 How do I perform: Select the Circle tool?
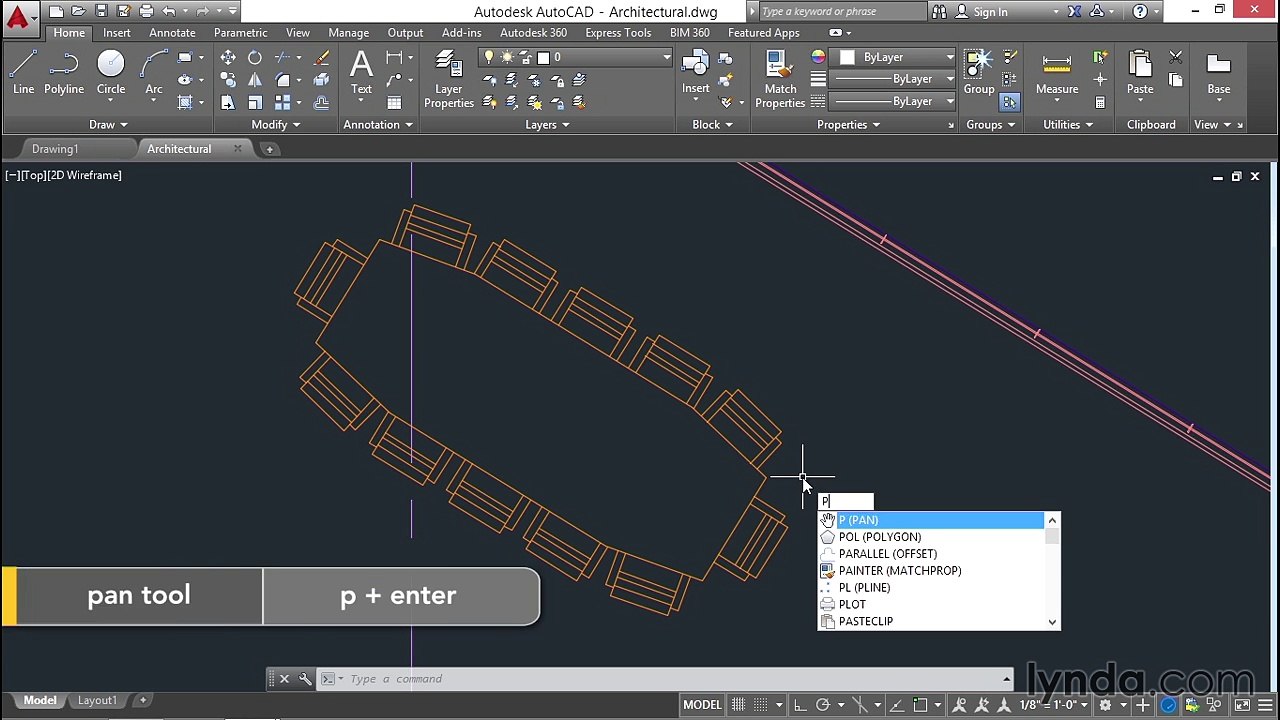point(111,72)
